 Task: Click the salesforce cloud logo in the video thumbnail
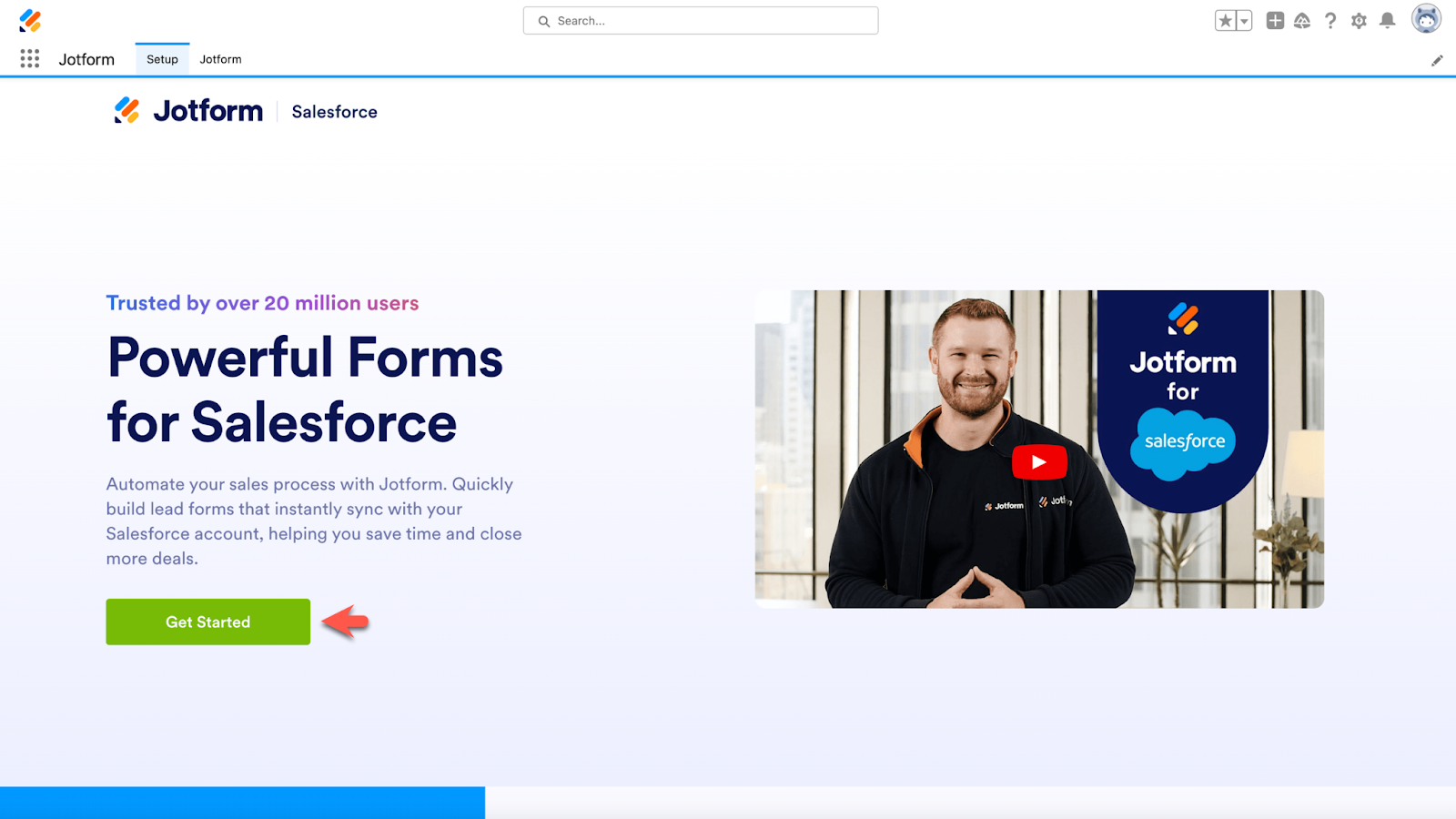1183,443
